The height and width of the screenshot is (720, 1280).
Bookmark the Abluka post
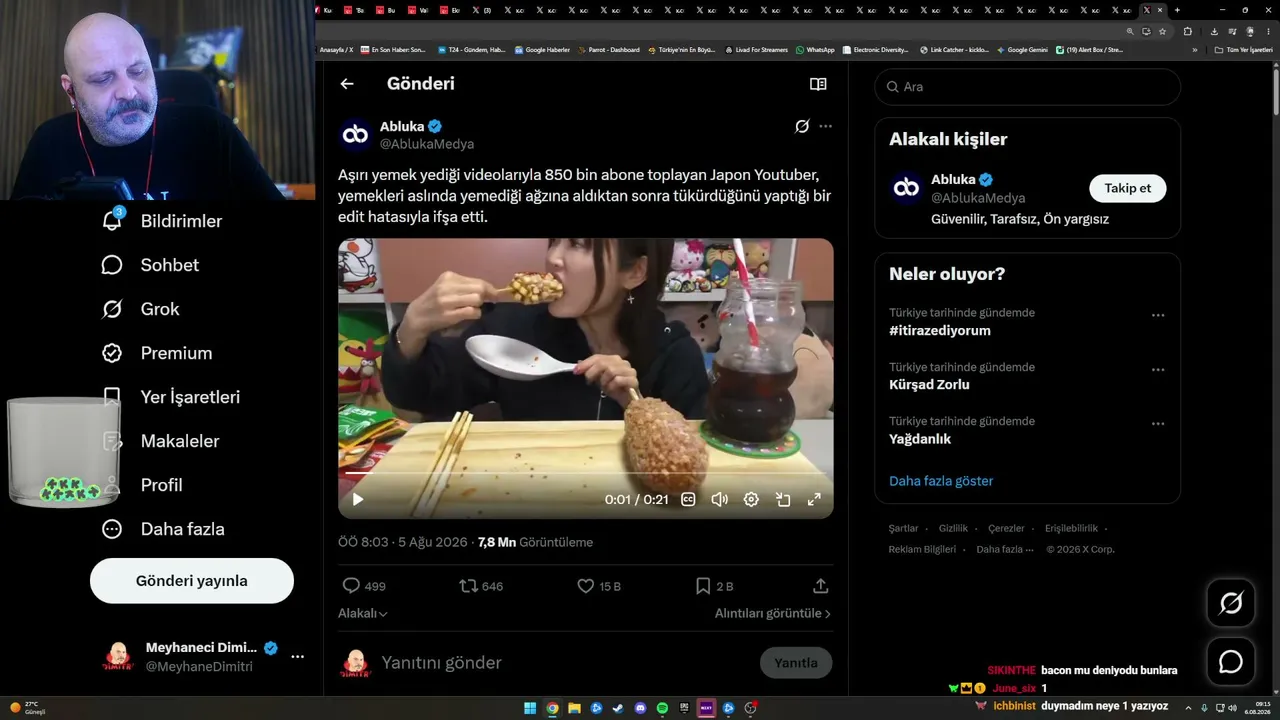point(703,586)
